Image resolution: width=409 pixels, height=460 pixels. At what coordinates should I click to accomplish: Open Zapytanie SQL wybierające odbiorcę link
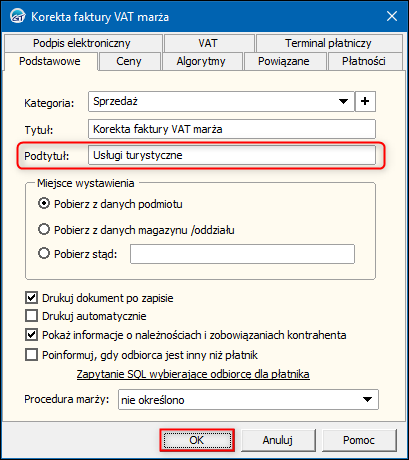coord(193,374)
